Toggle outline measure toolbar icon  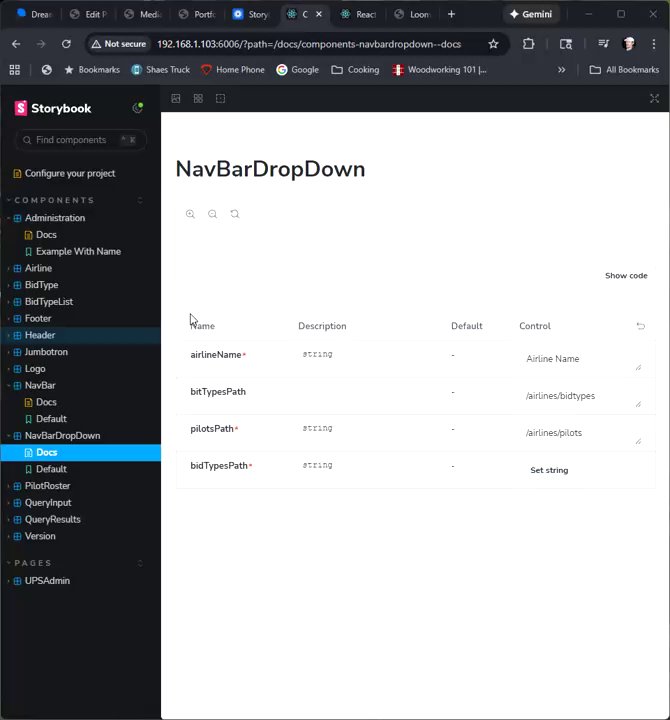220,98
